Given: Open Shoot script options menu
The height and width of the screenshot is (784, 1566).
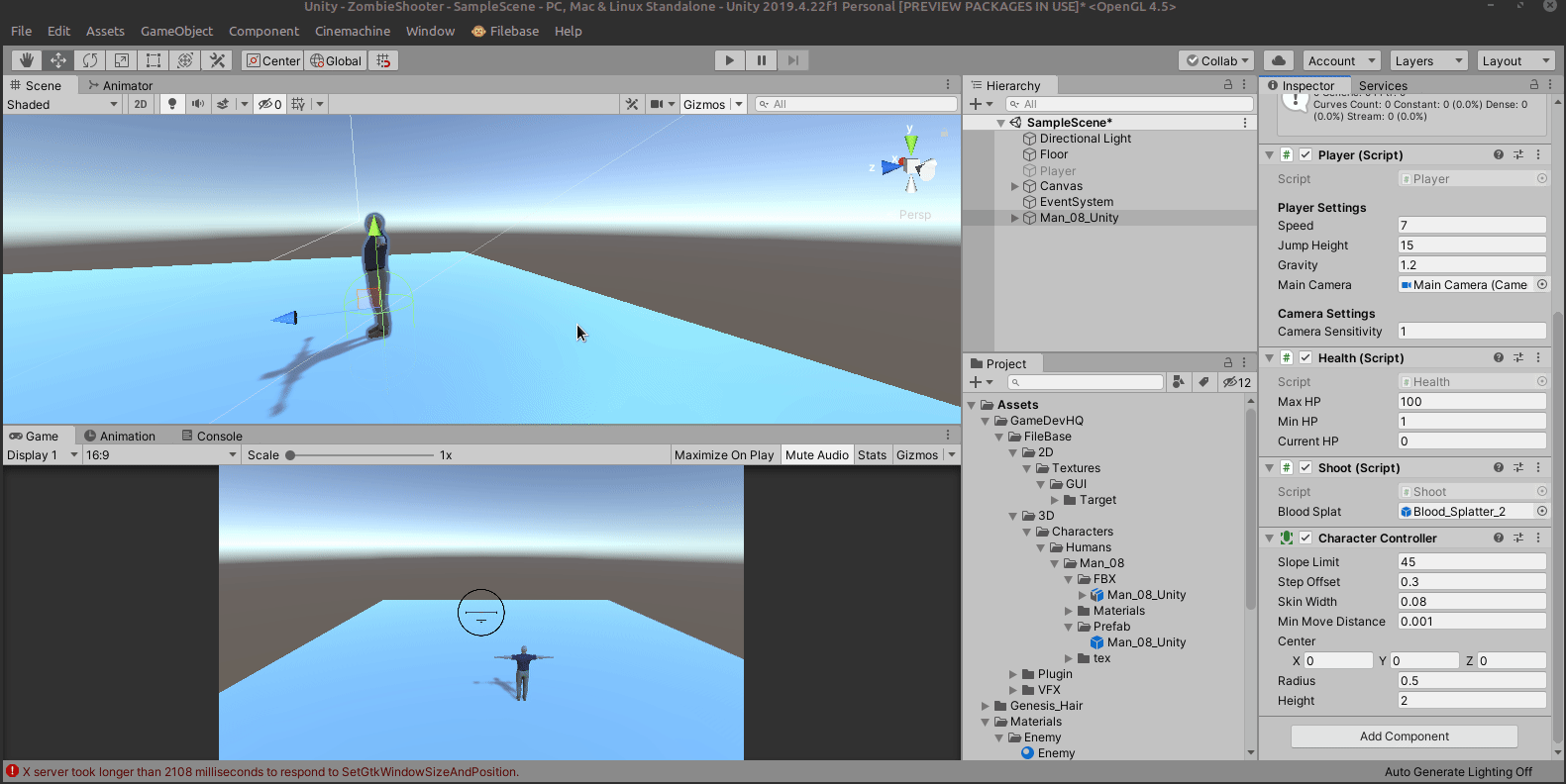Looking at the screenshot, I should point(1538,467).
